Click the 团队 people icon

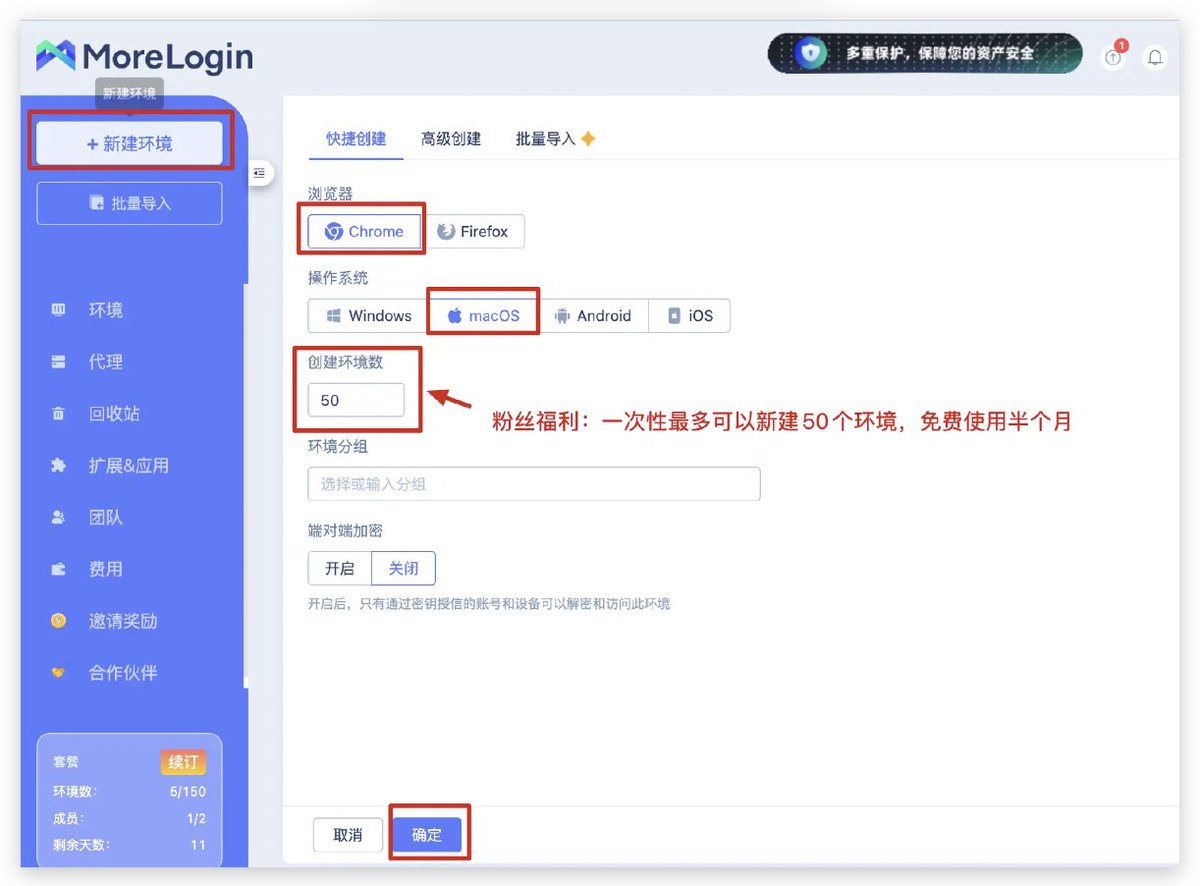[x=58, y=518]
